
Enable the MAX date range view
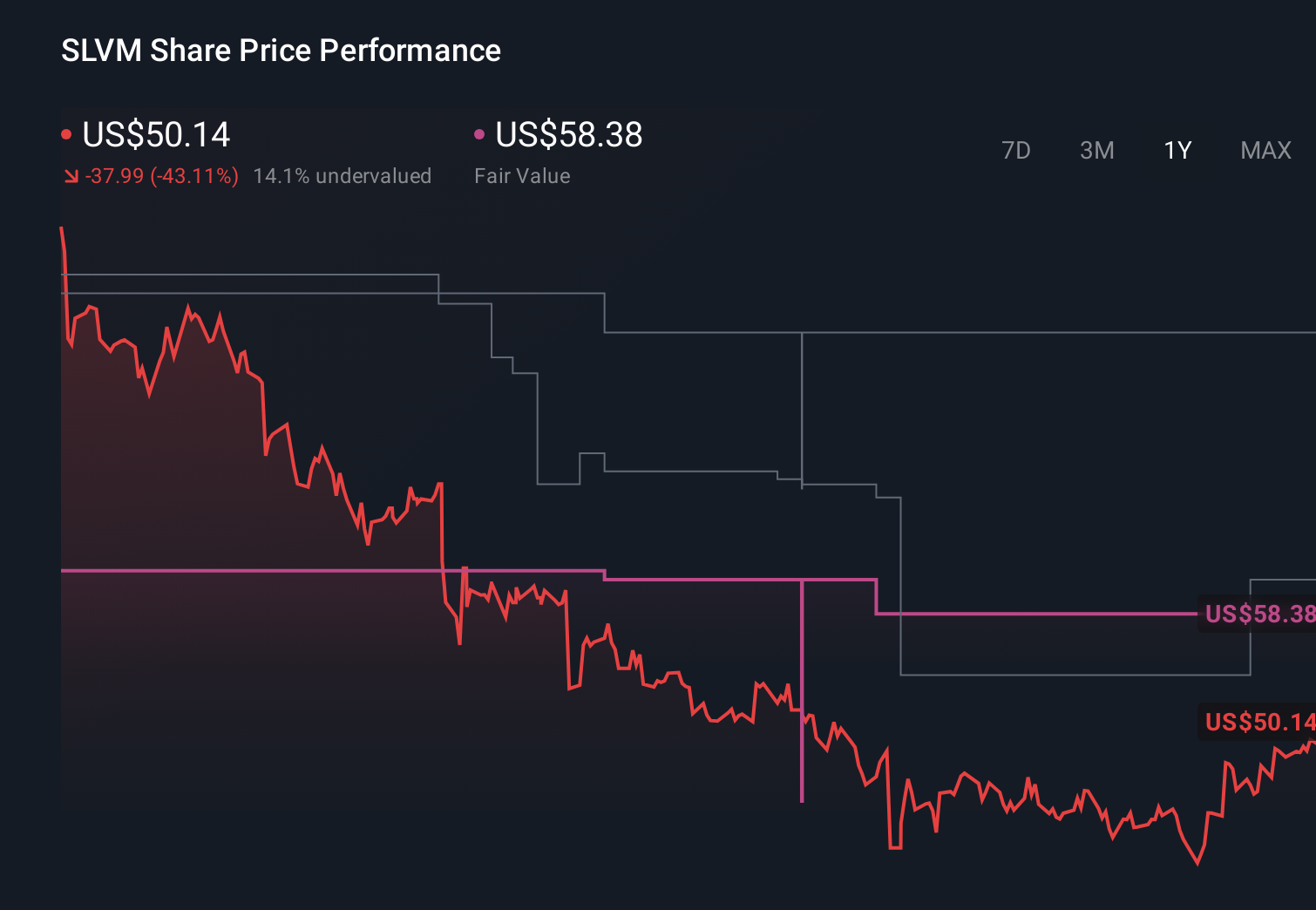[1265, 150]
